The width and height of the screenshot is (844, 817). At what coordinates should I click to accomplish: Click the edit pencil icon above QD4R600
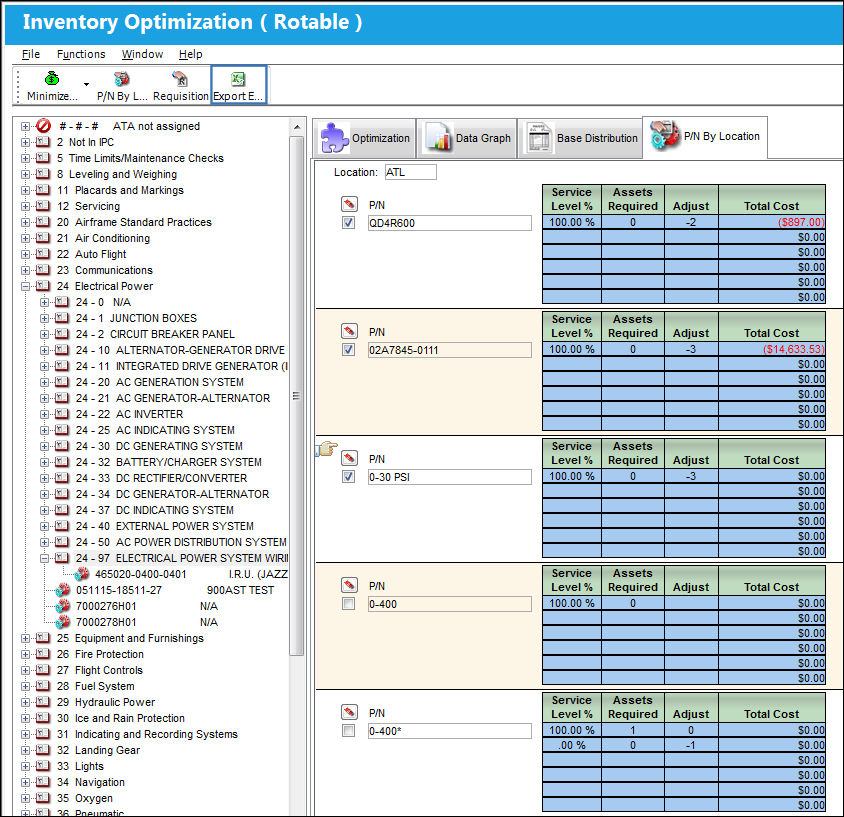349,204
